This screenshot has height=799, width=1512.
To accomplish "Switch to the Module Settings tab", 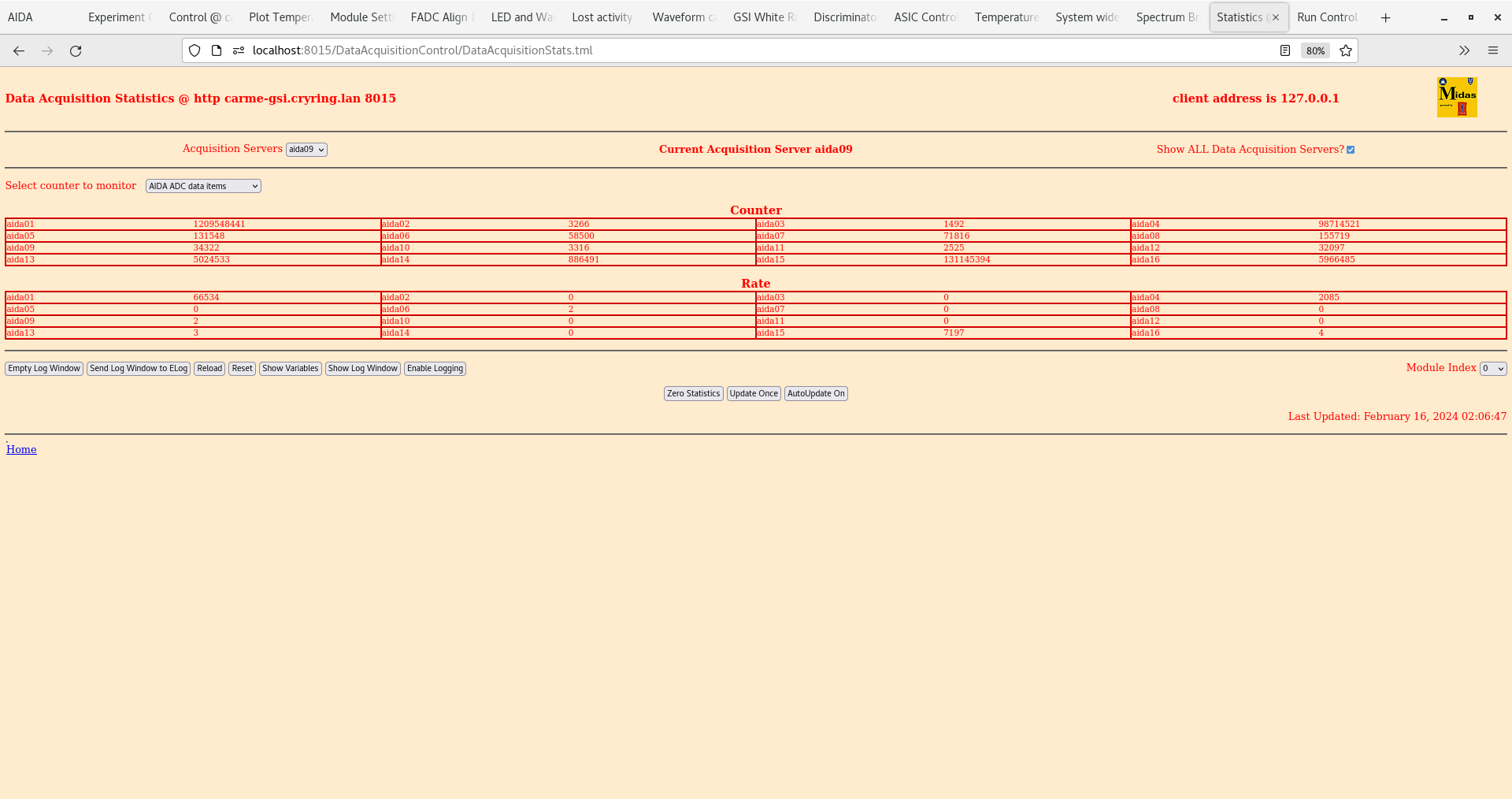I will pyautogui.click(x=361, y=17).
